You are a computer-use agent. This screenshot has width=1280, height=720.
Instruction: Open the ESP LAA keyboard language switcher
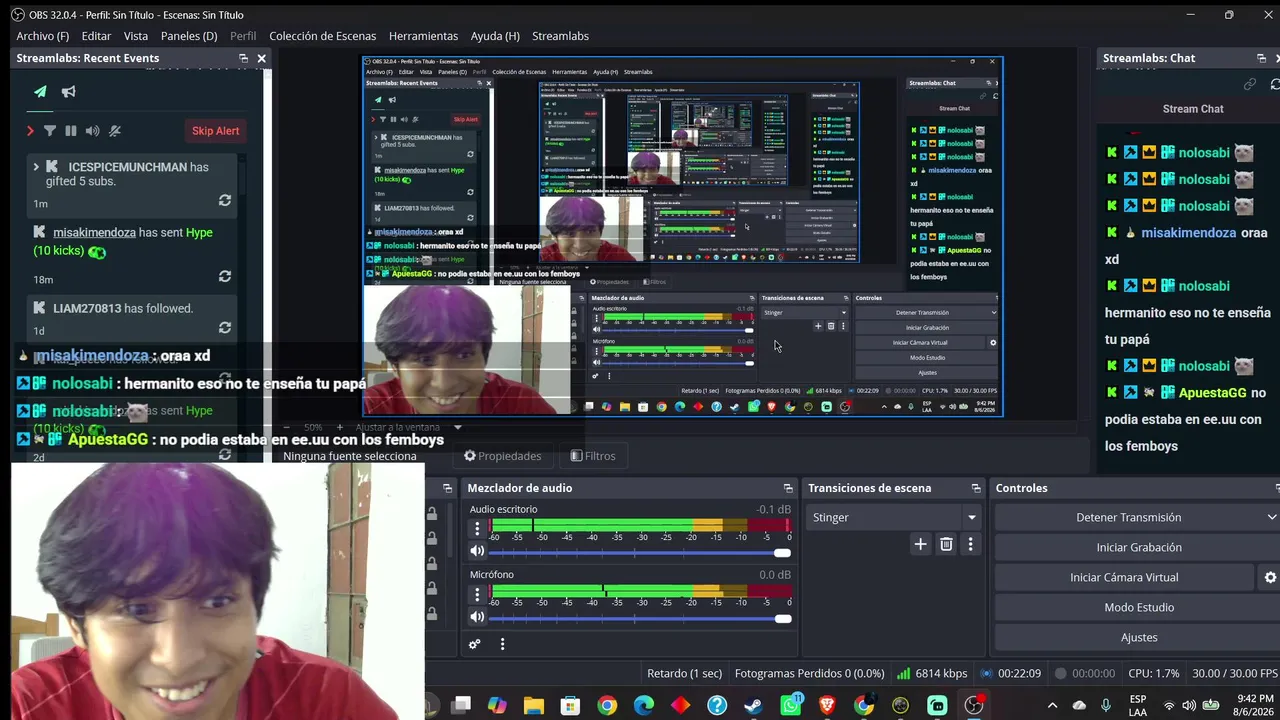(1138, 705)
